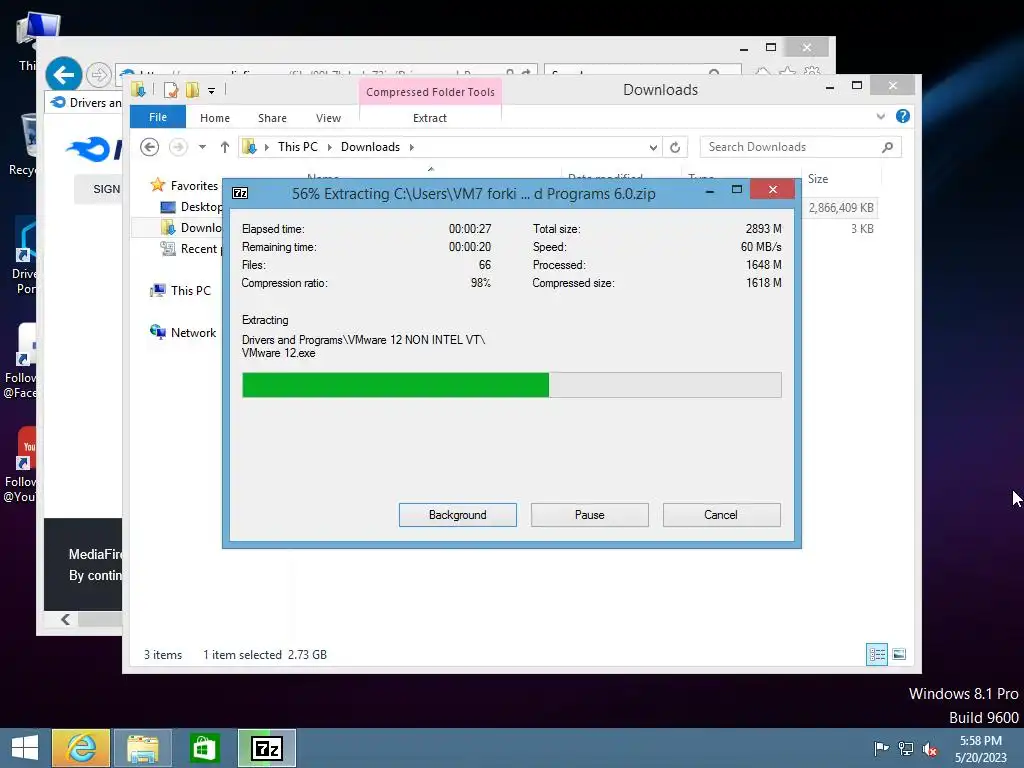Go up one folder level

pyautogui.click(x=225, y=147)
